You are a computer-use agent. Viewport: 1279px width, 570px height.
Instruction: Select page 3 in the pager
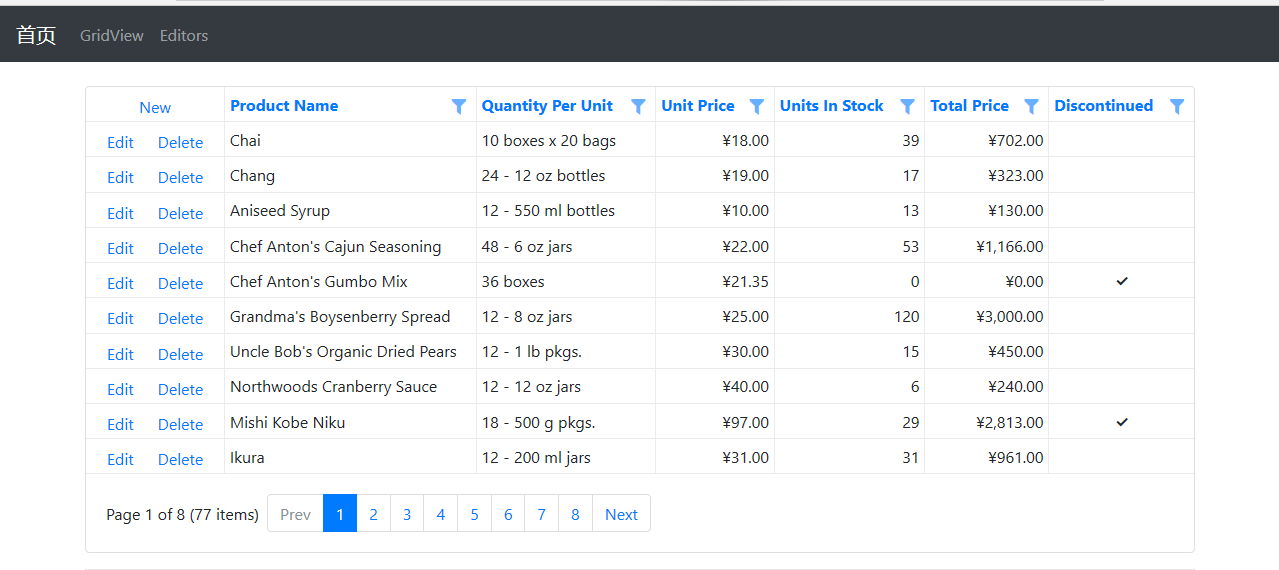[x=407, y=514]
